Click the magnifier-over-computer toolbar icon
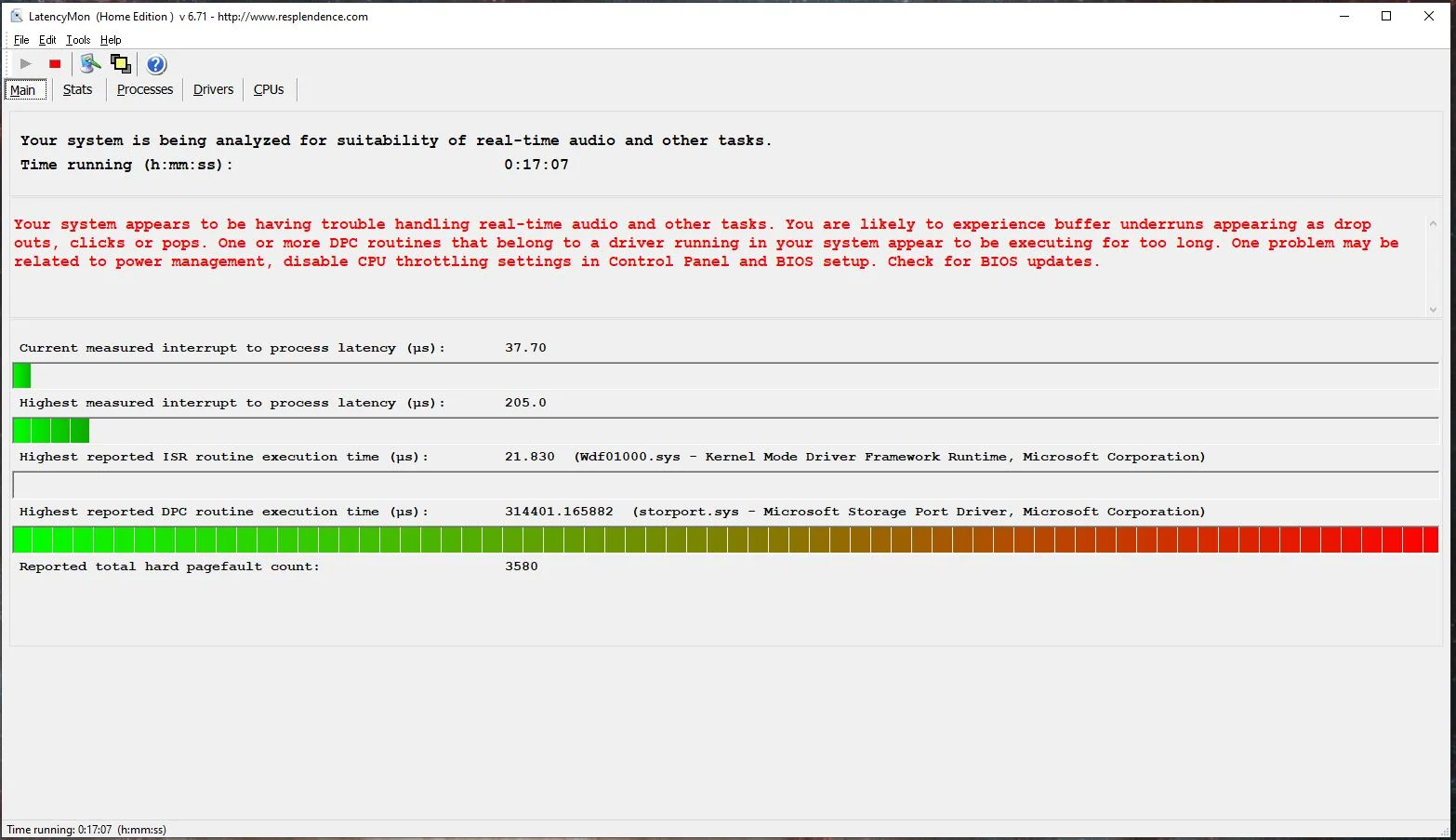The image size is (1456, 840). click(90, 64)
